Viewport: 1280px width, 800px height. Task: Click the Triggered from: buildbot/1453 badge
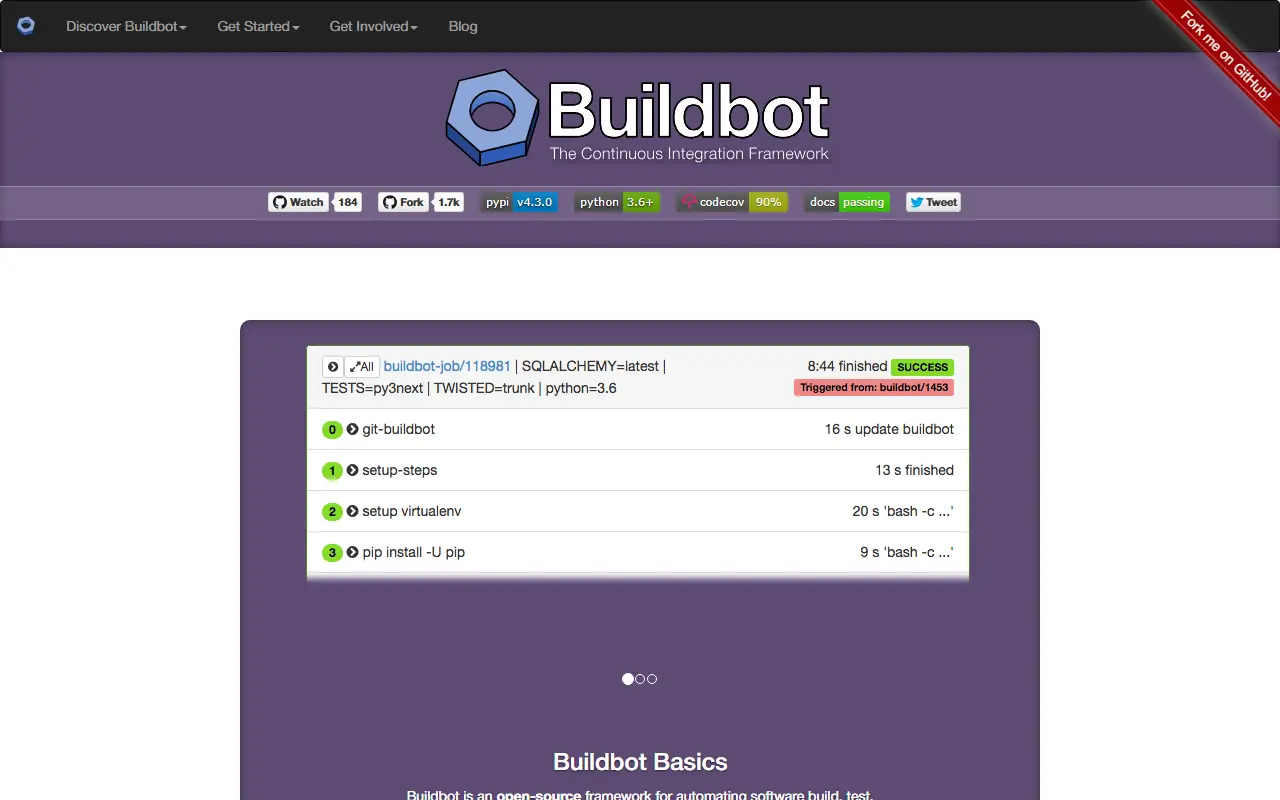pyautogui.click(x=874, y=387)
